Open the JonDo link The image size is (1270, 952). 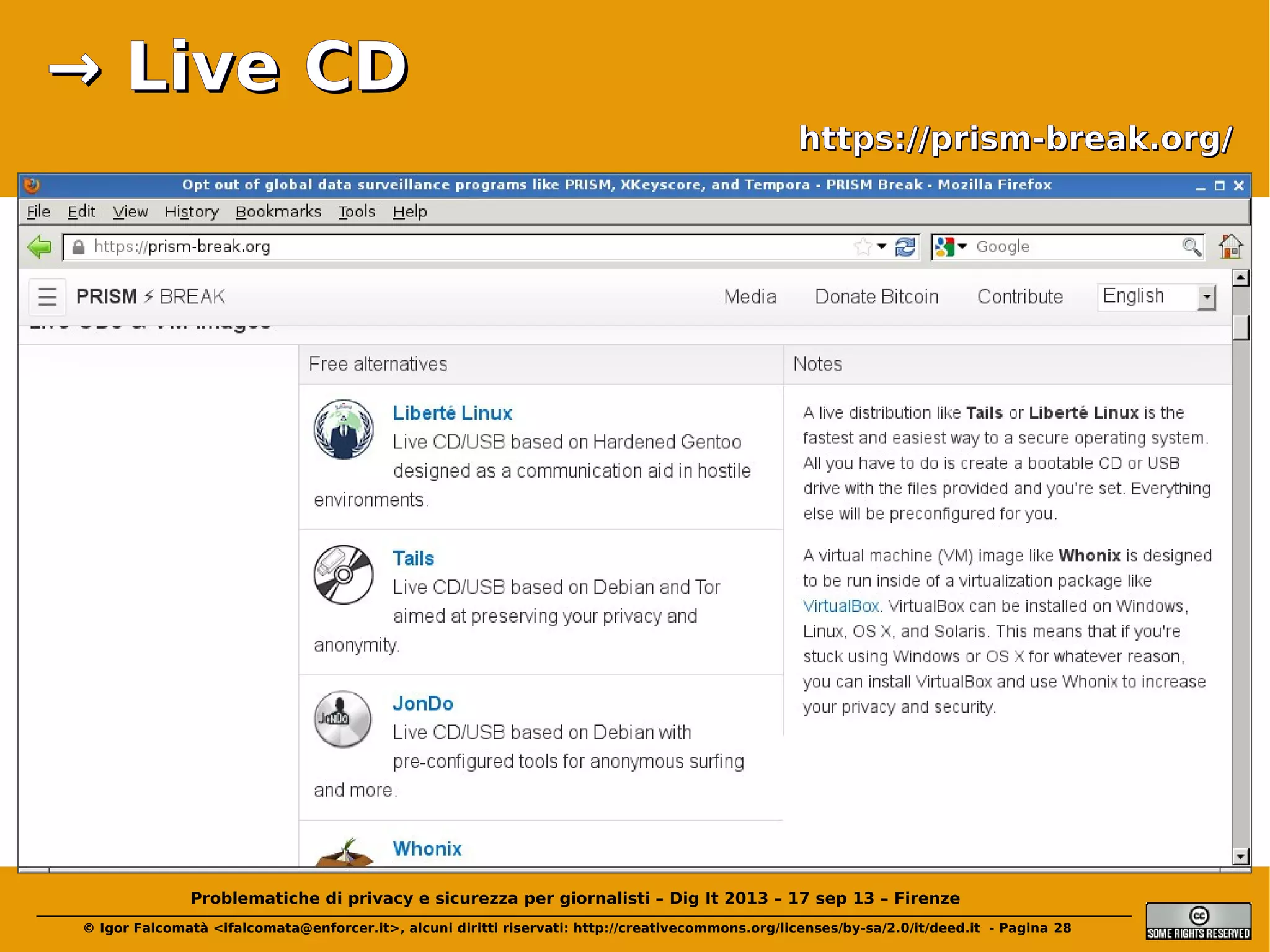tap(423, 703)
